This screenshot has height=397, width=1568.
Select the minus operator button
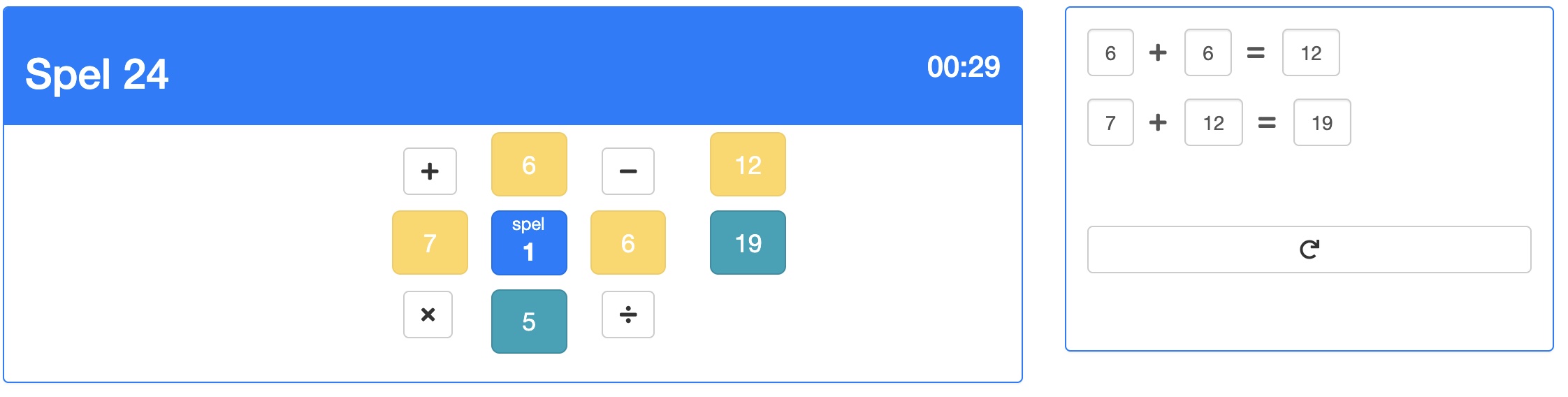627,171
